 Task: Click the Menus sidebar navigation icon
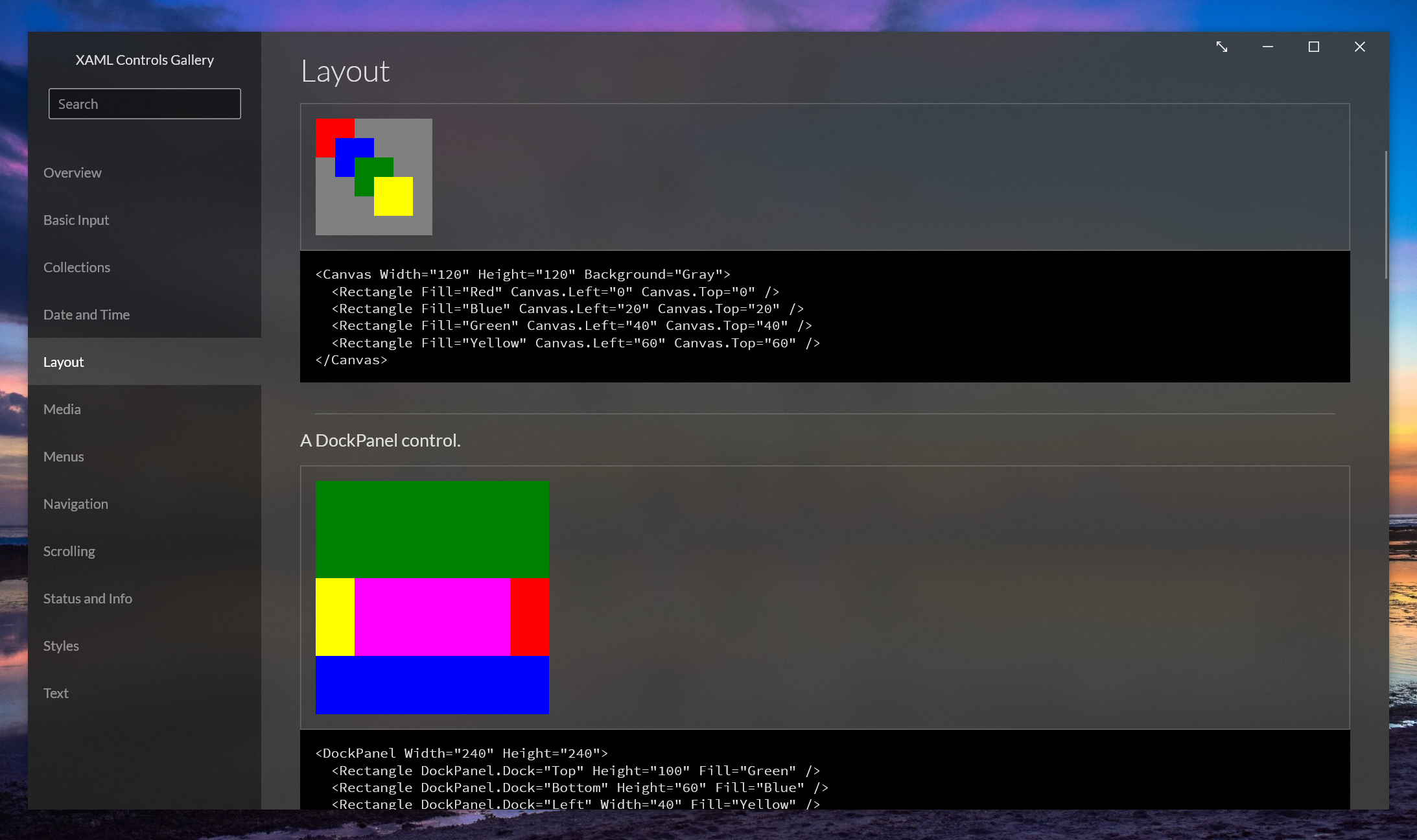62,456
